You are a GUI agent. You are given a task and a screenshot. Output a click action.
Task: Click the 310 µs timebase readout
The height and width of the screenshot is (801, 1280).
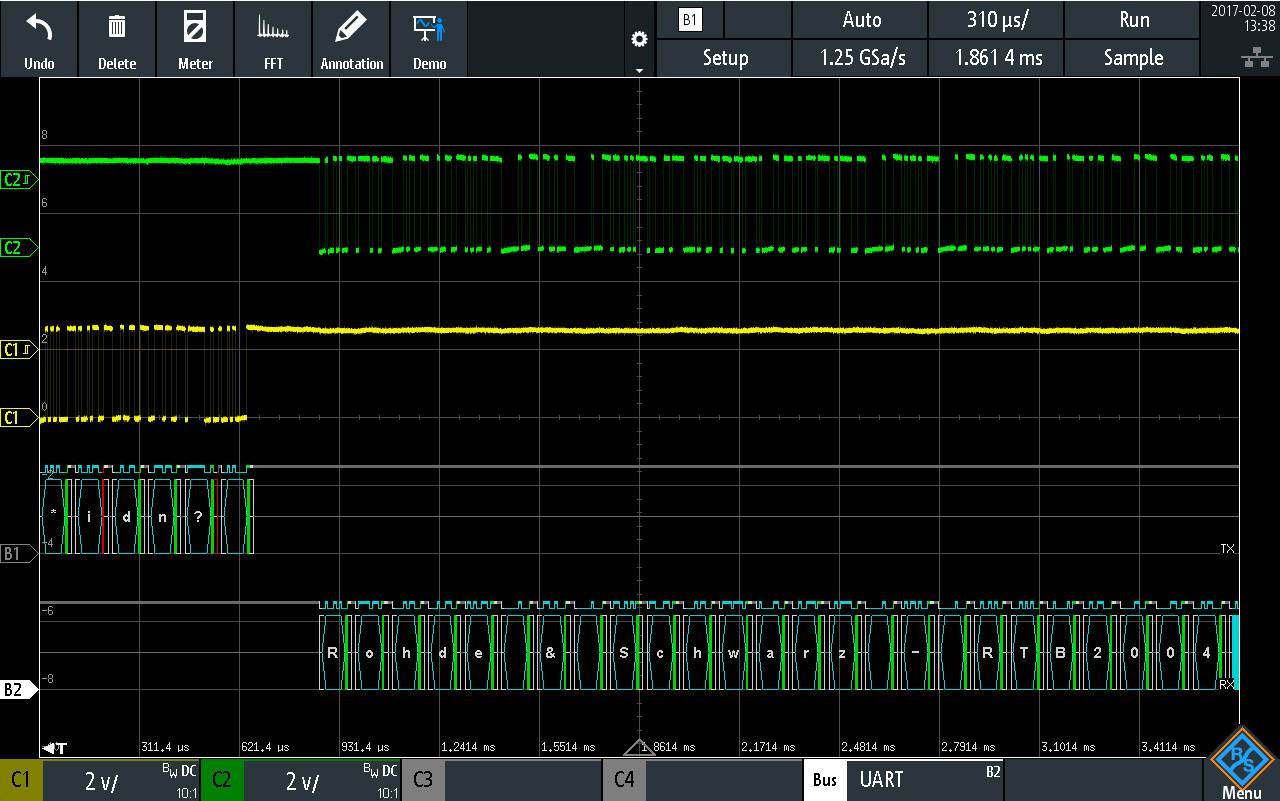click(x=996, y=19)
